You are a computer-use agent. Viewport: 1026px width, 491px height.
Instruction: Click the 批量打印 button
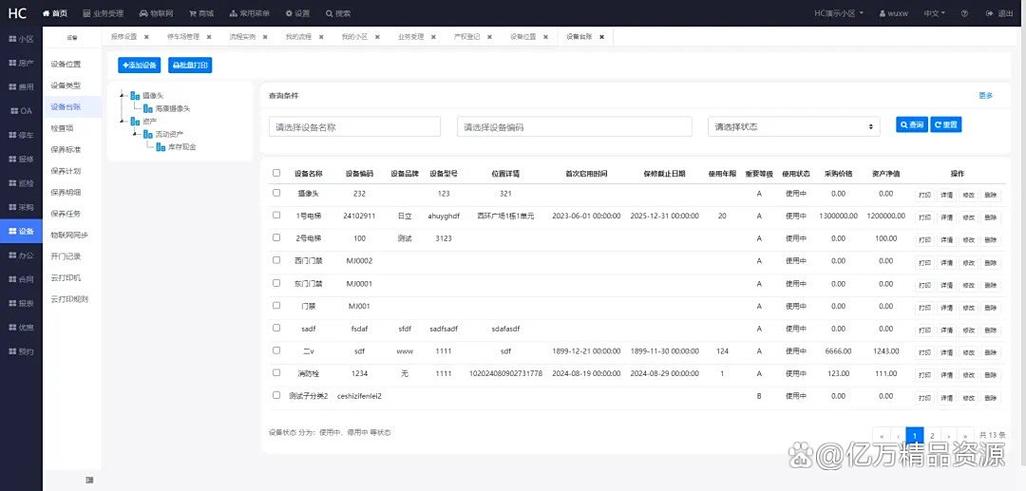click(190, 65)
